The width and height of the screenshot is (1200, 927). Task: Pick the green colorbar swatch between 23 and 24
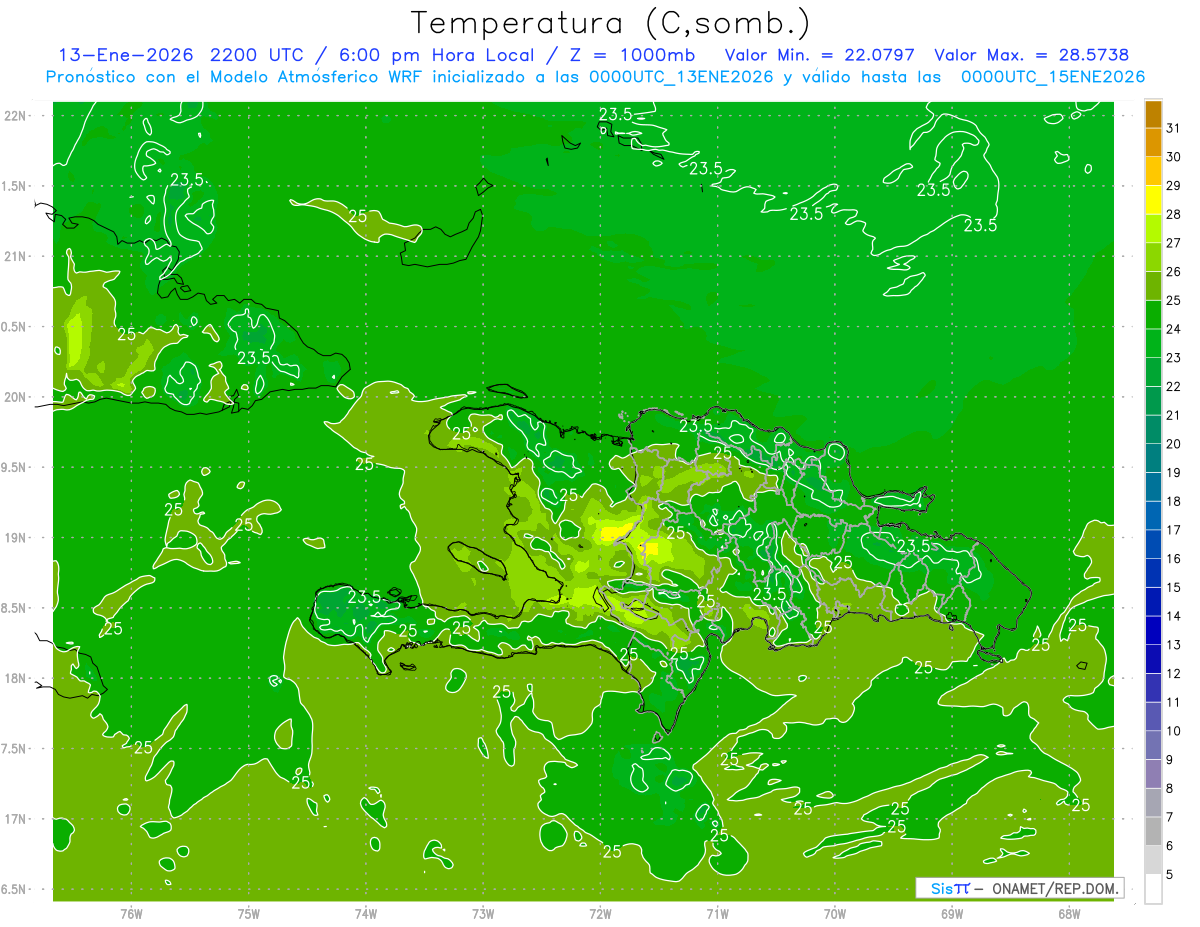click(1153, 344)
